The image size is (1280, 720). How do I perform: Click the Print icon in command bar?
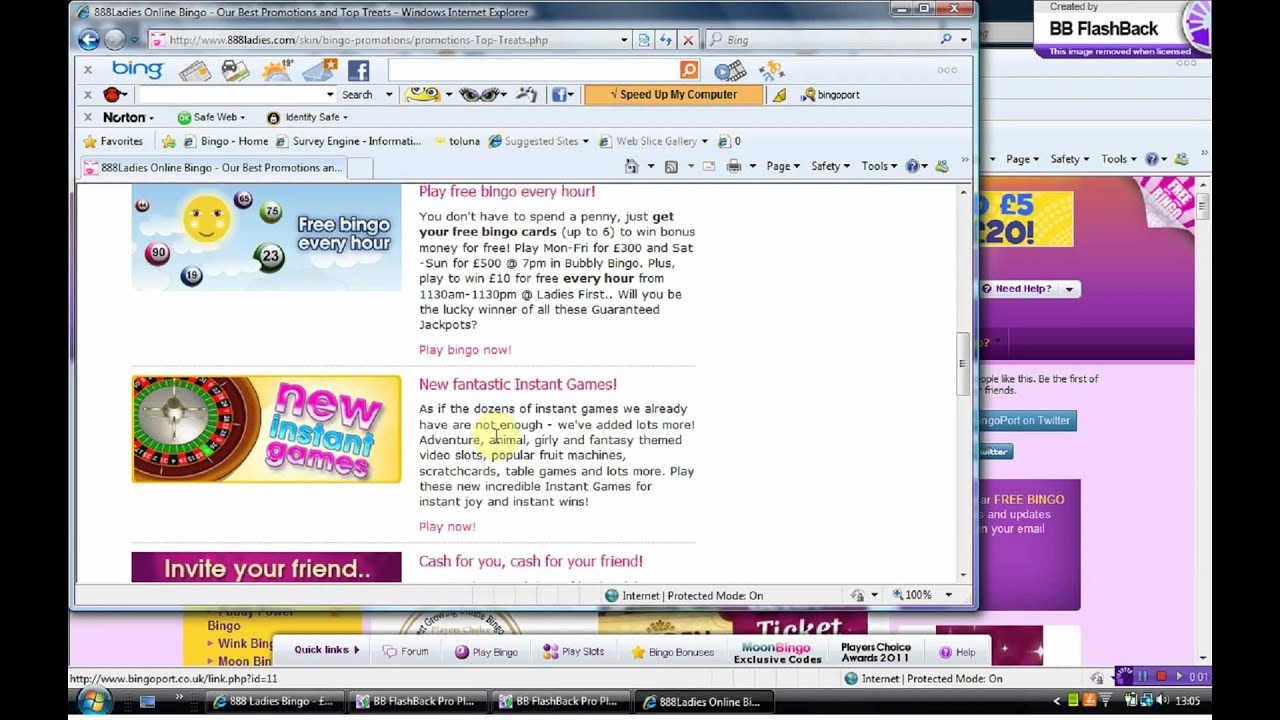click(x=734, y=166)
